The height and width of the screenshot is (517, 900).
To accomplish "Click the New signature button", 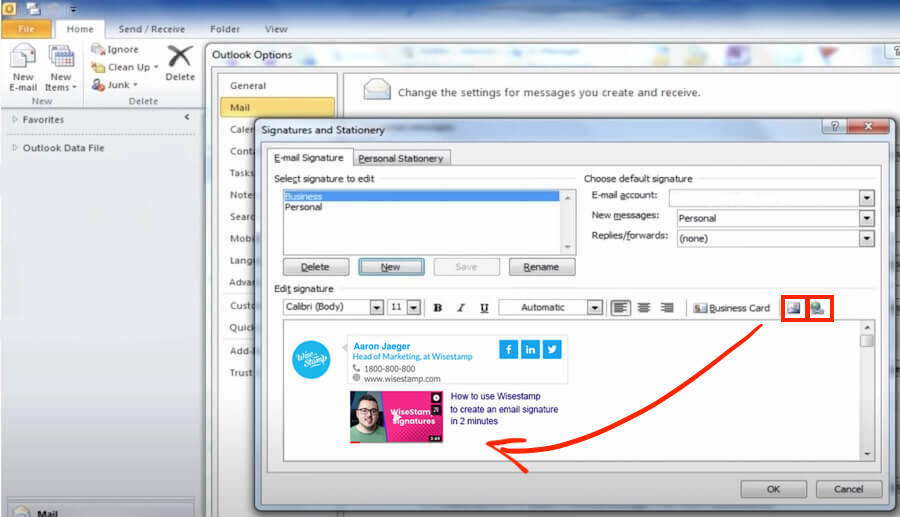I will pyautogui.click(x=391, y=267).
